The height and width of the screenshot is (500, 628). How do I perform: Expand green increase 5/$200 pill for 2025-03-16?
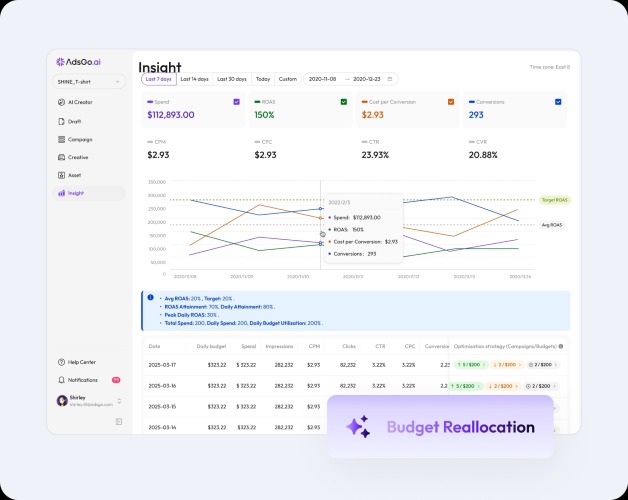(466, 386)
